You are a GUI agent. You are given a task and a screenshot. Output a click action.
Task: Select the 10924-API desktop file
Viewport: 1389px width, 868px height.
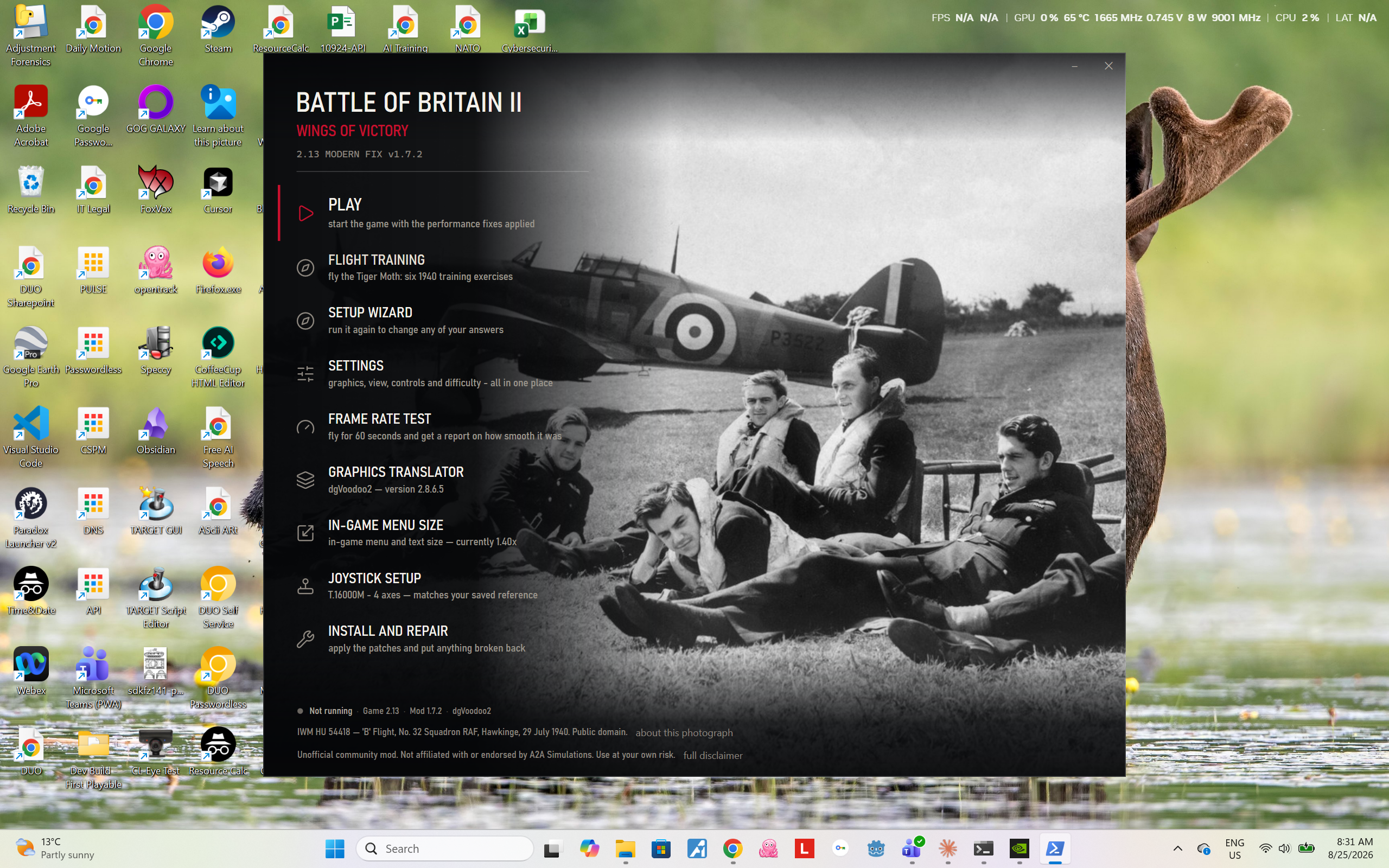tap(343, 30)
